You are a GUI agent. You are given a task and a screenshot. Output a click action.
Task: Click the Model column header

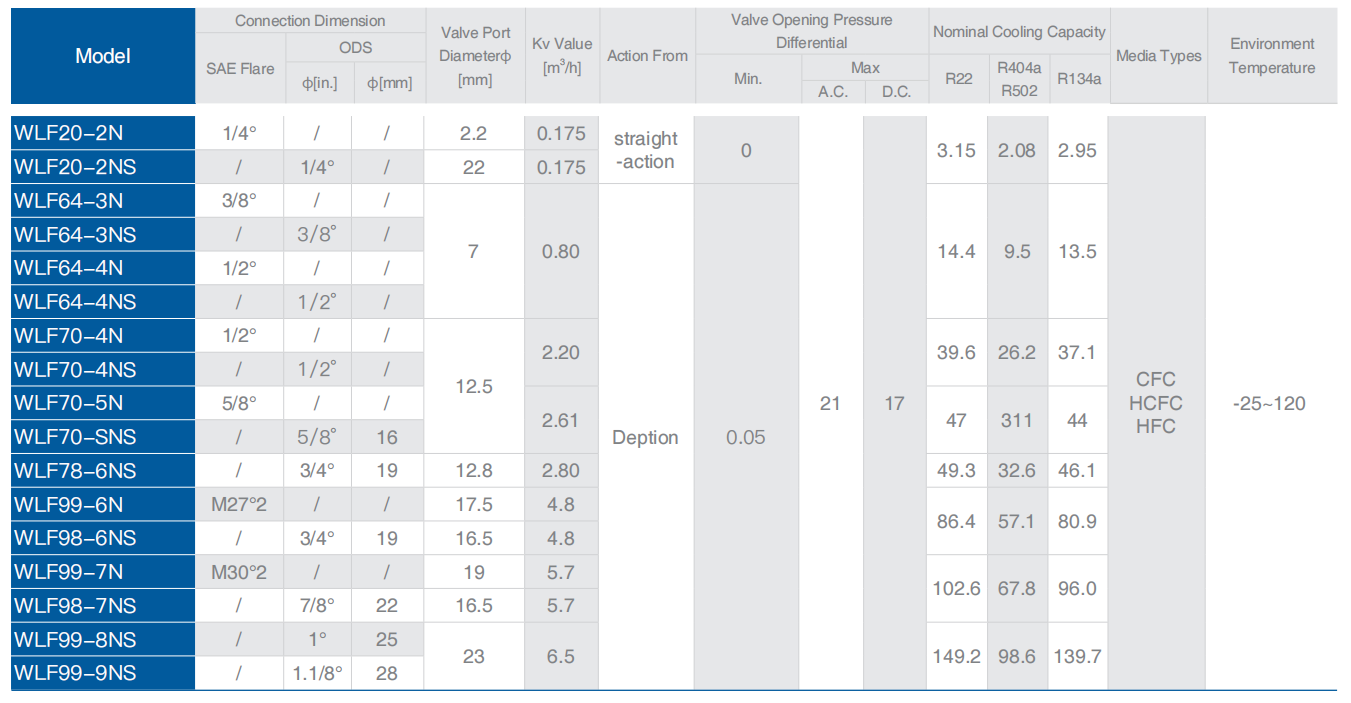(103, 56)
